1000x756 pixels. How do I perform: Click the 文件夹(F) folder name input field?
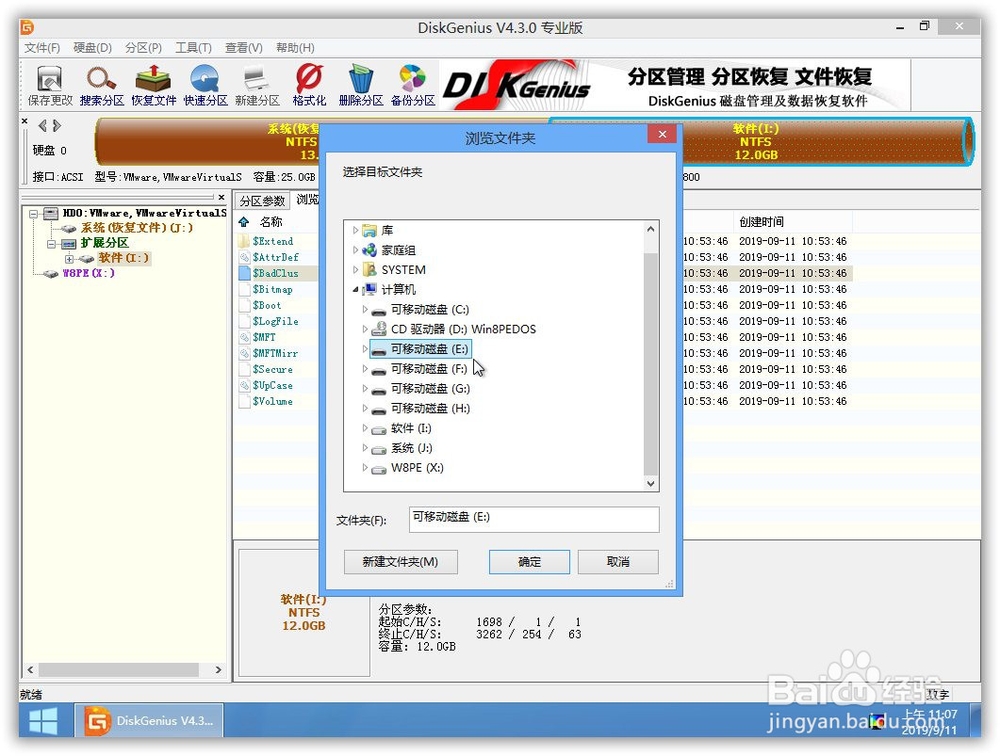(533, 520)
